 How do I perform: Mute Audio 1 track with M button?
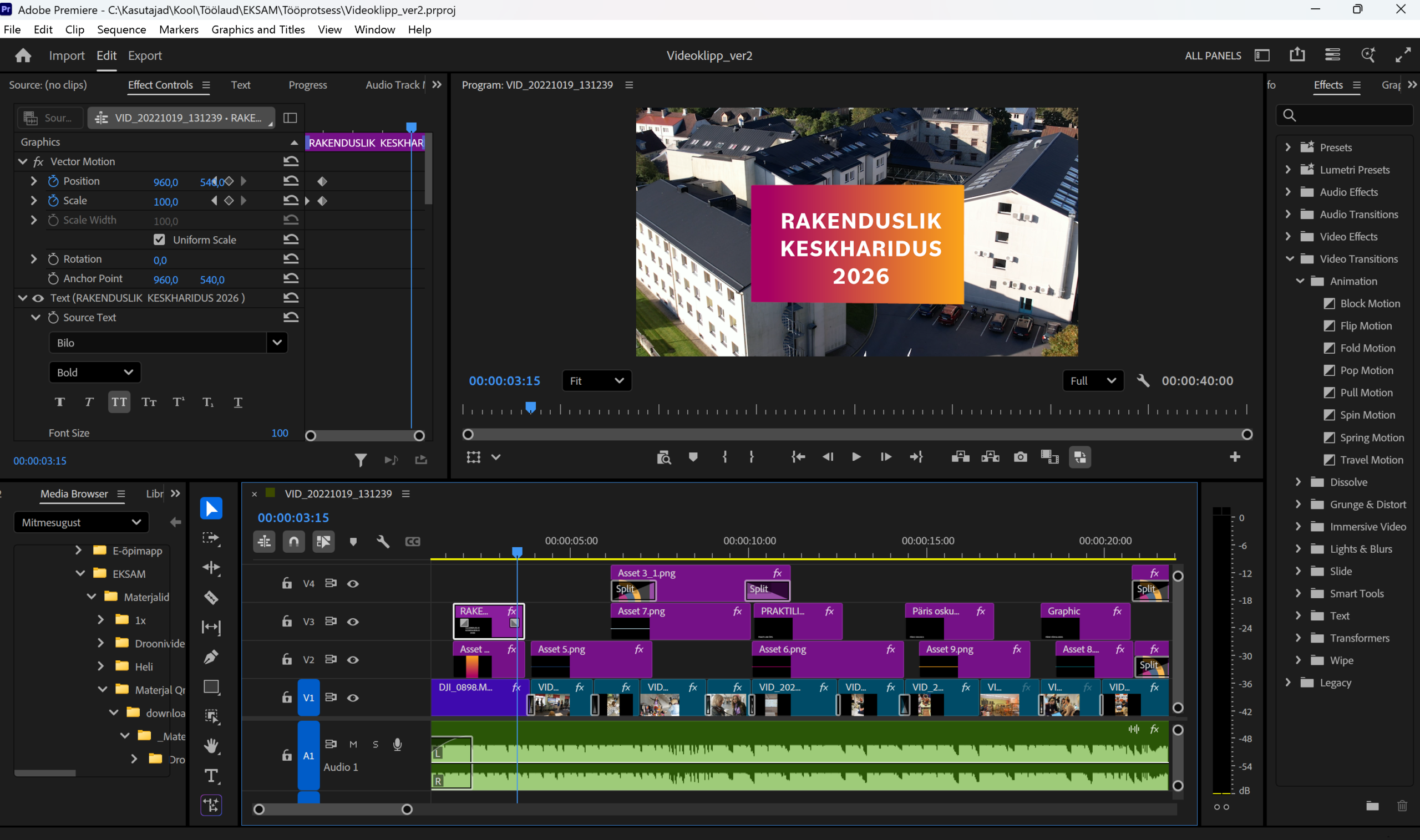point(353,744)
